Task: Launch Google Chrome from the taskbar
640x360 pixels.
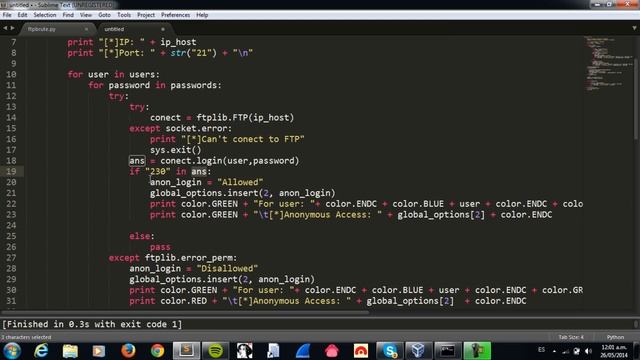Action: pyautogui.click(x=157, y=351)
